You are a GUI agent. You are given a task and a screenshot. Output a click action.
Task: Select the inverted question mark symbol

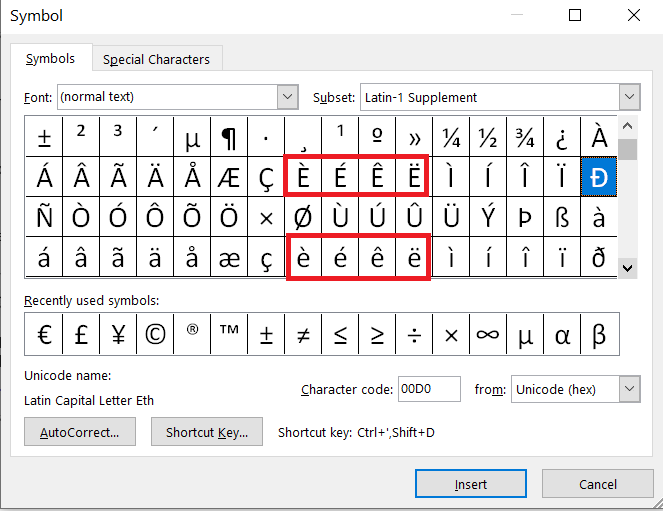click(x=562, y=137)
